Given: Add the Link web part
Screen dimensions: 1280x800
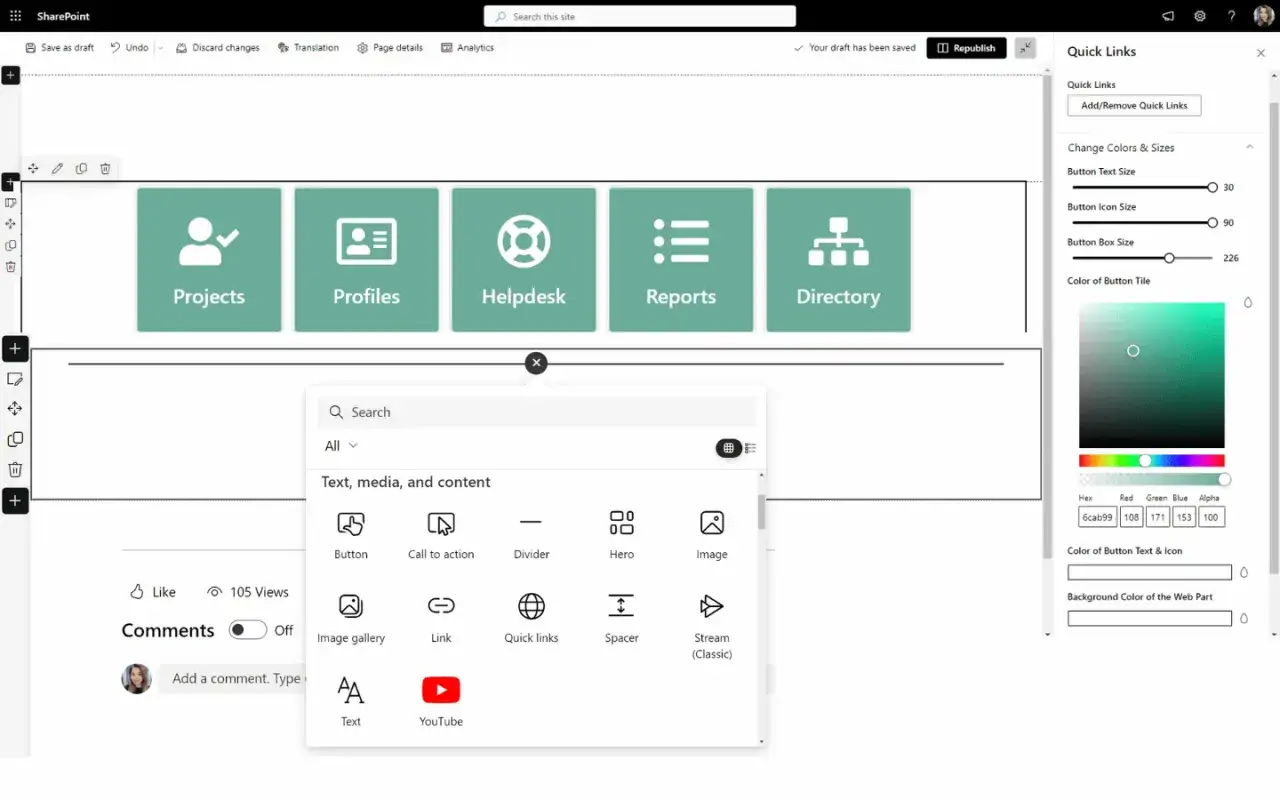Looking at the screenshot, I should [x=441, y=618].
